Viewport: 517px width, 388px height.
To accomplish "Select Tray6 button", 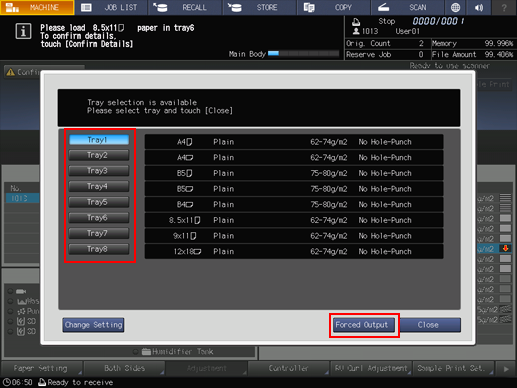I will [99, 218].
